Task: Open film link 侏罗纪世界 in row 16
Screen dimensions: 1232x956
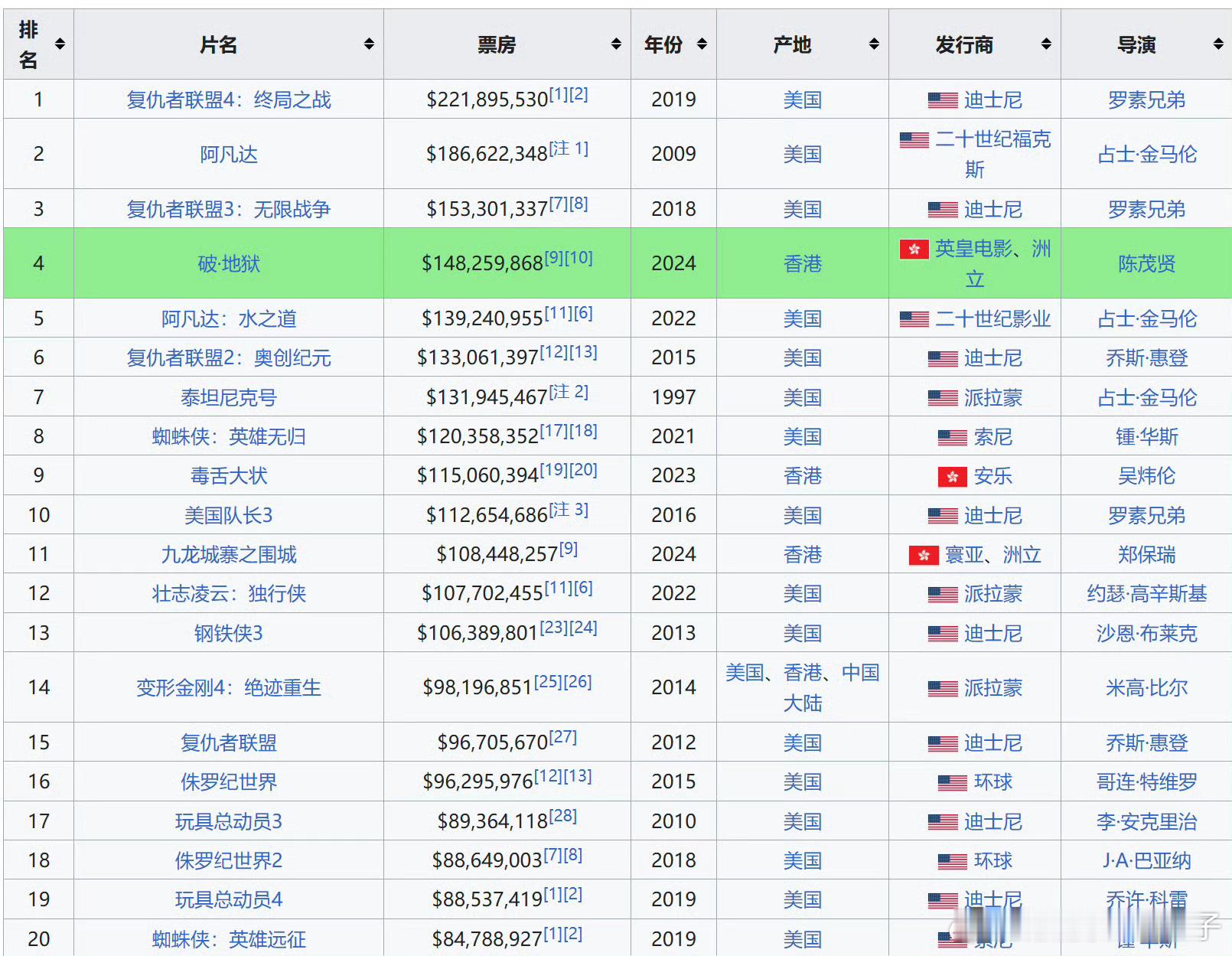Action: click(x=229, y=781)
